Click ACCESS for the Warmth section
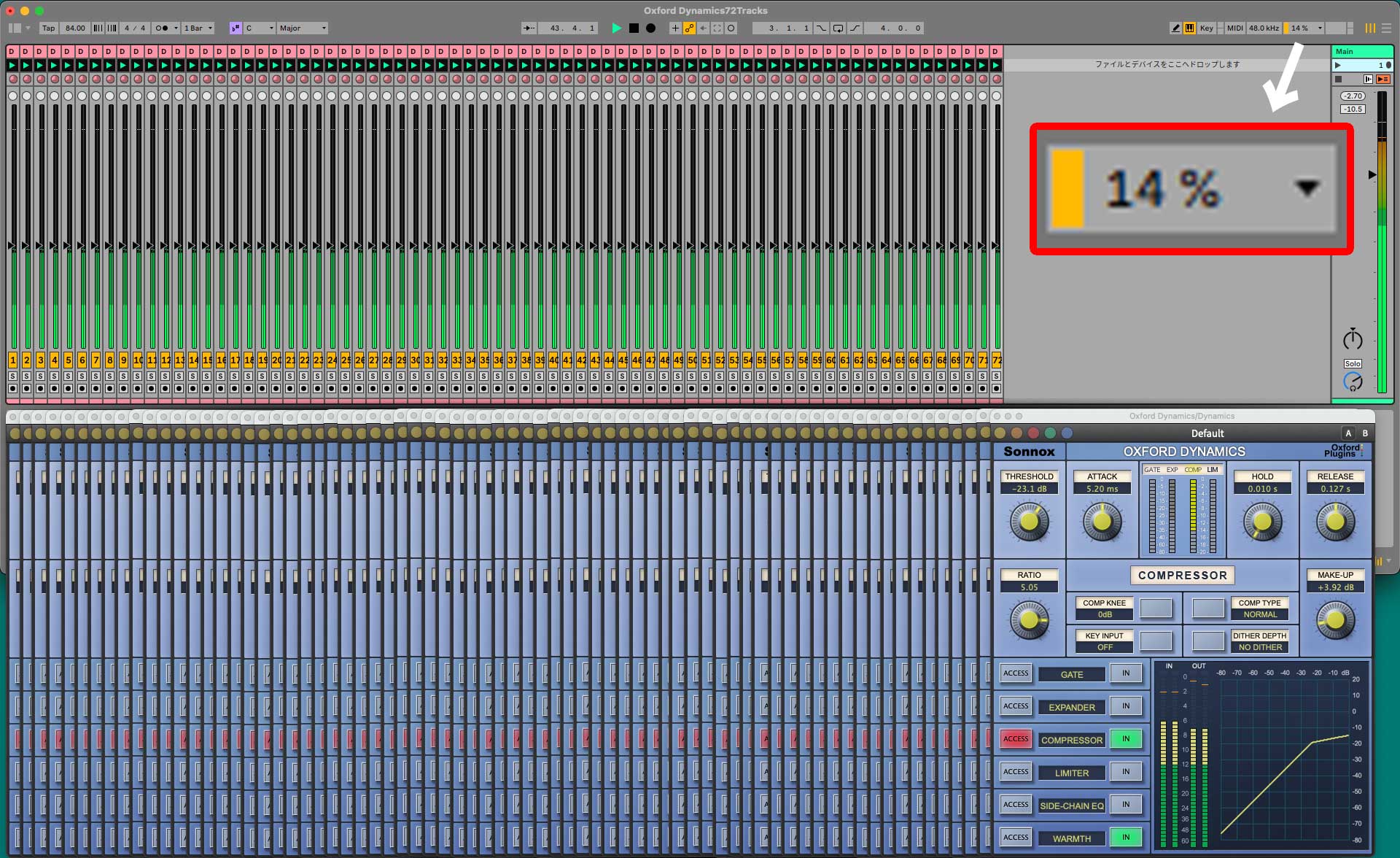Image resolution: width=1400 pixels, height=858 pixels. tap(1016, 838)
